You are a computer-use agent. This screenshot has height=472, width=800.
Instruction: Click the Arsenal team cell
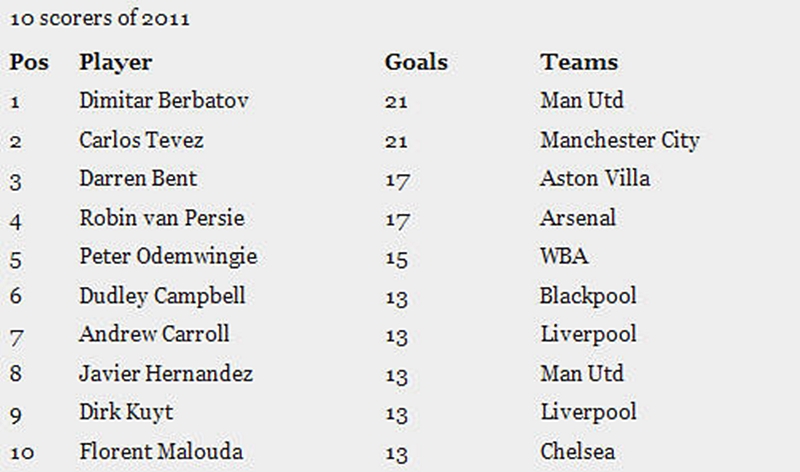pos(578,218)
